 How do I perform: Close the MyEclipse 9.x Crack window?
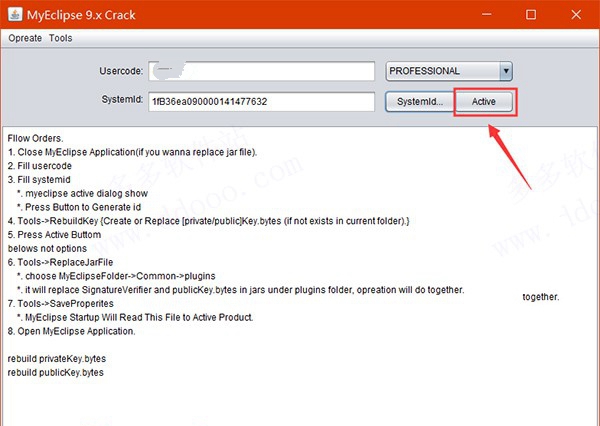576,15
